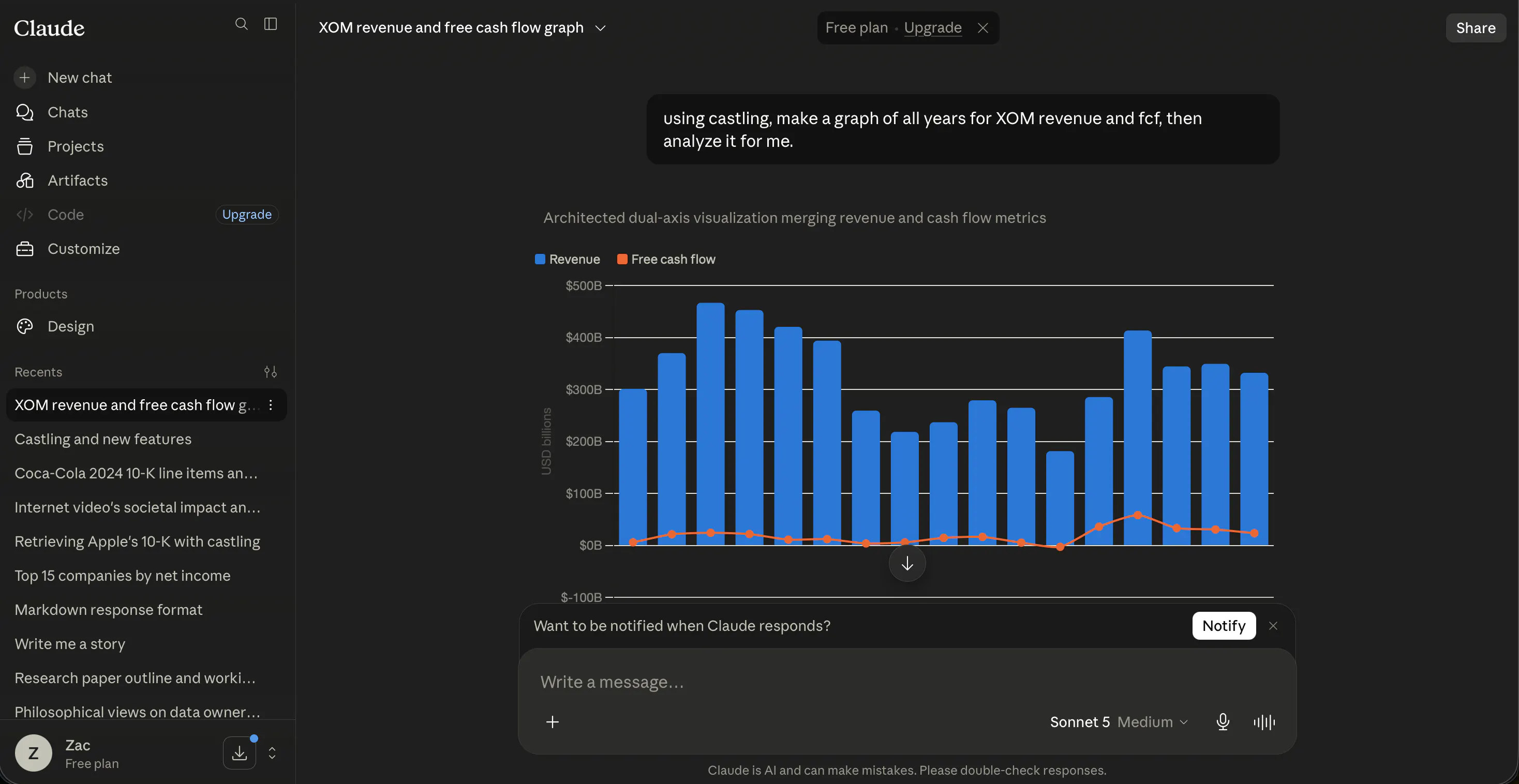Expand the account menu for Zac
This screenshot has height=784, width=1519.
point(272,753)
